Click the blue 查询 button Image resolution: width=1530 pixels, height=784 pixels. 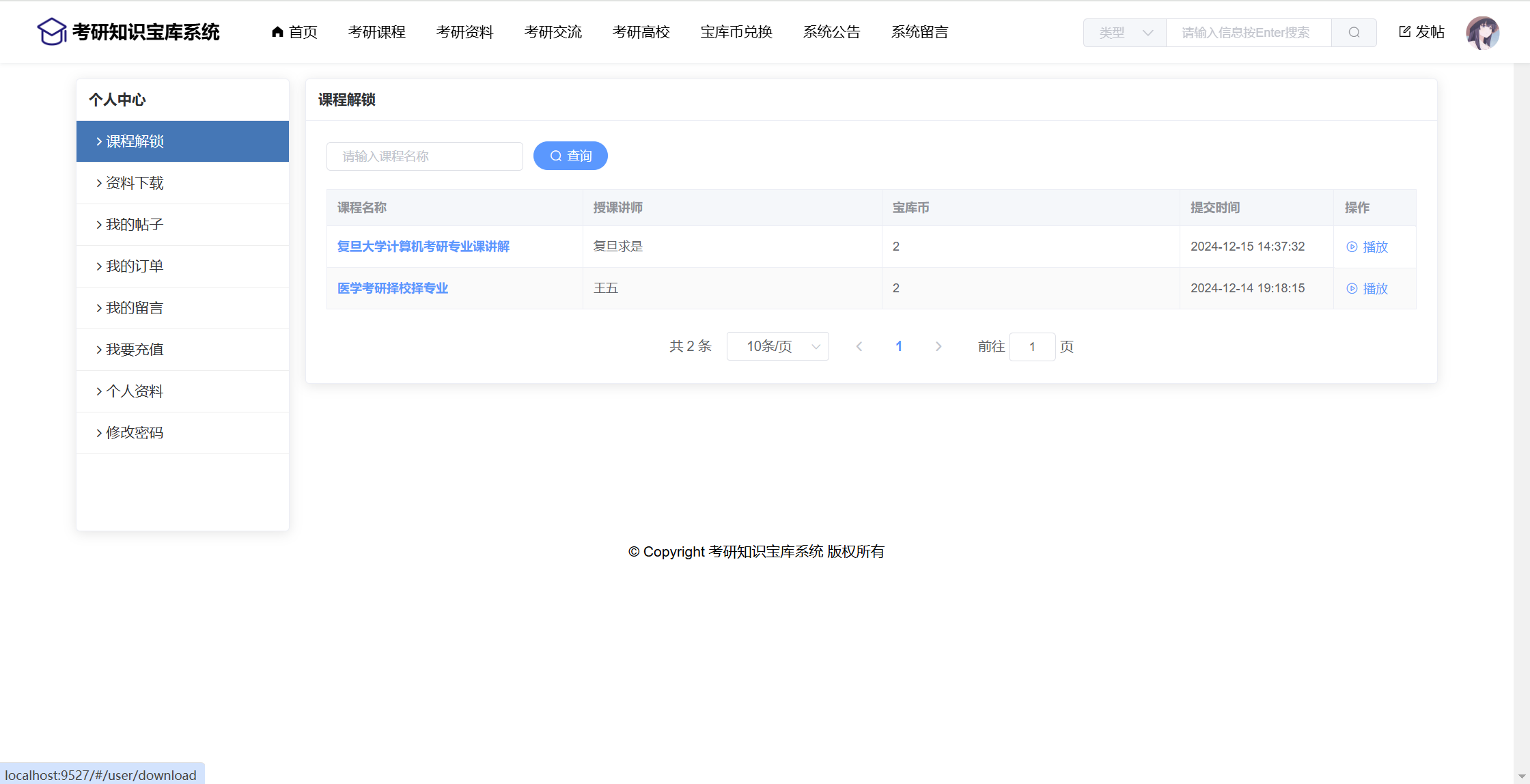[x=570, y=156]
